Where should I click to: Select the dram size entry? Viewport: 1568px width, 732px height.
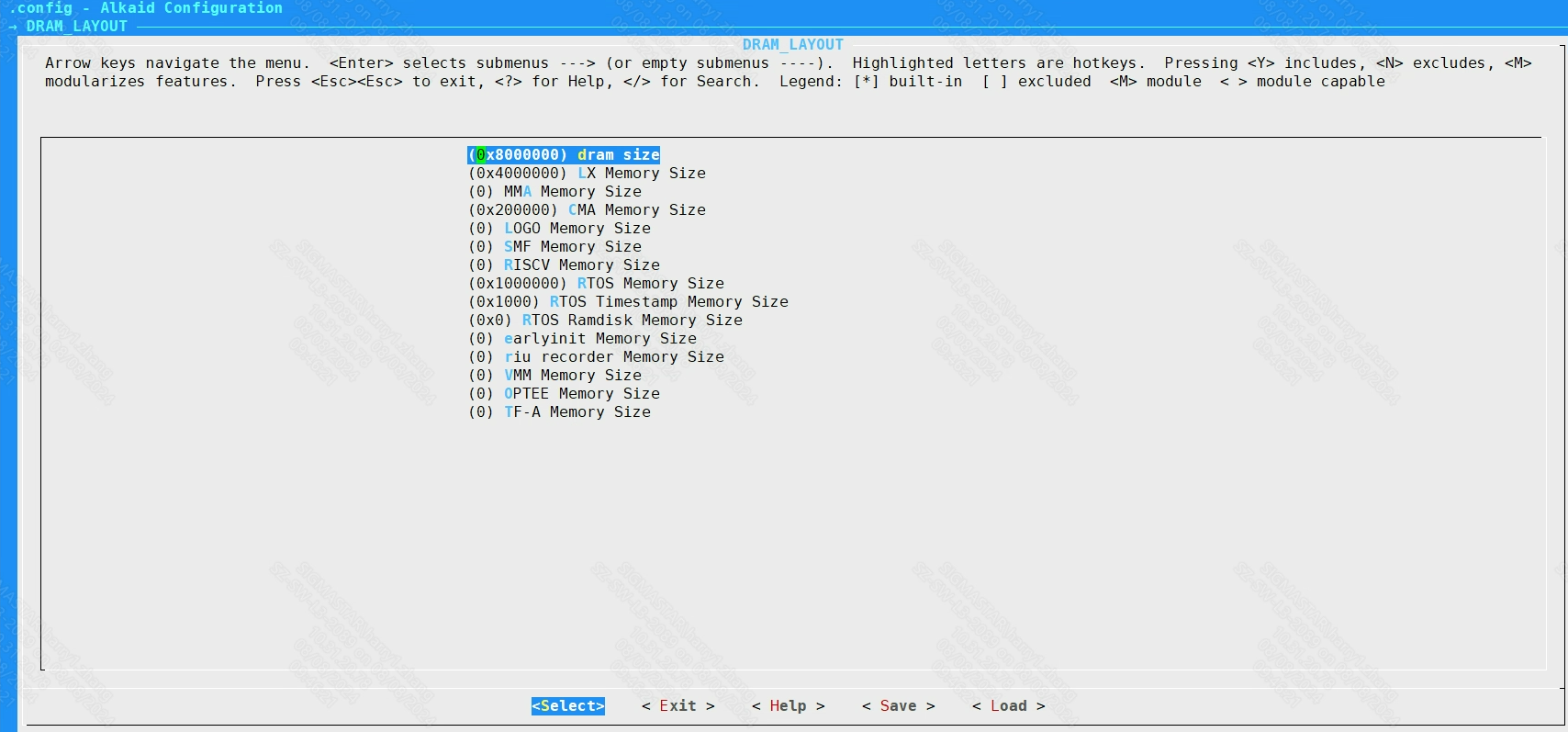click(x=564, y=155)
